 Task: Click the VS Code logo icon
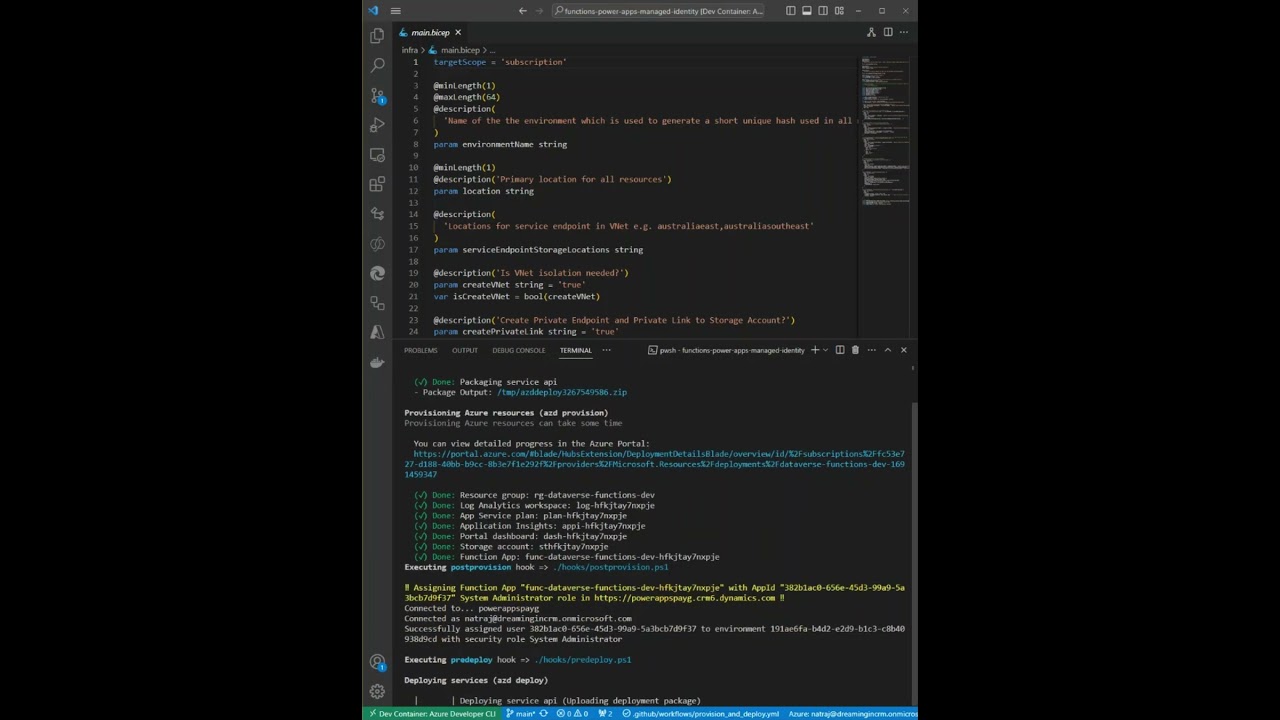coord(373,11)
